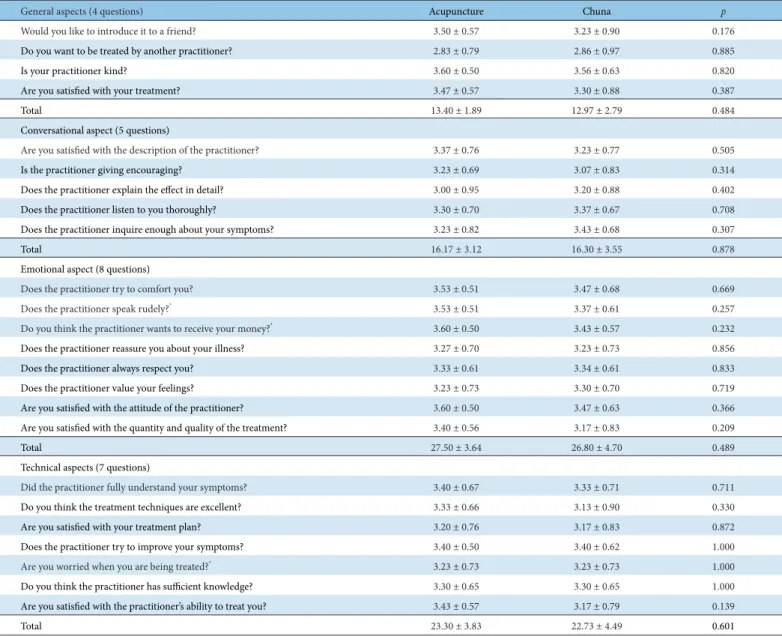Select 'Do you think the practitioner has sufficient knowledge?'

[x=136, y=587]
